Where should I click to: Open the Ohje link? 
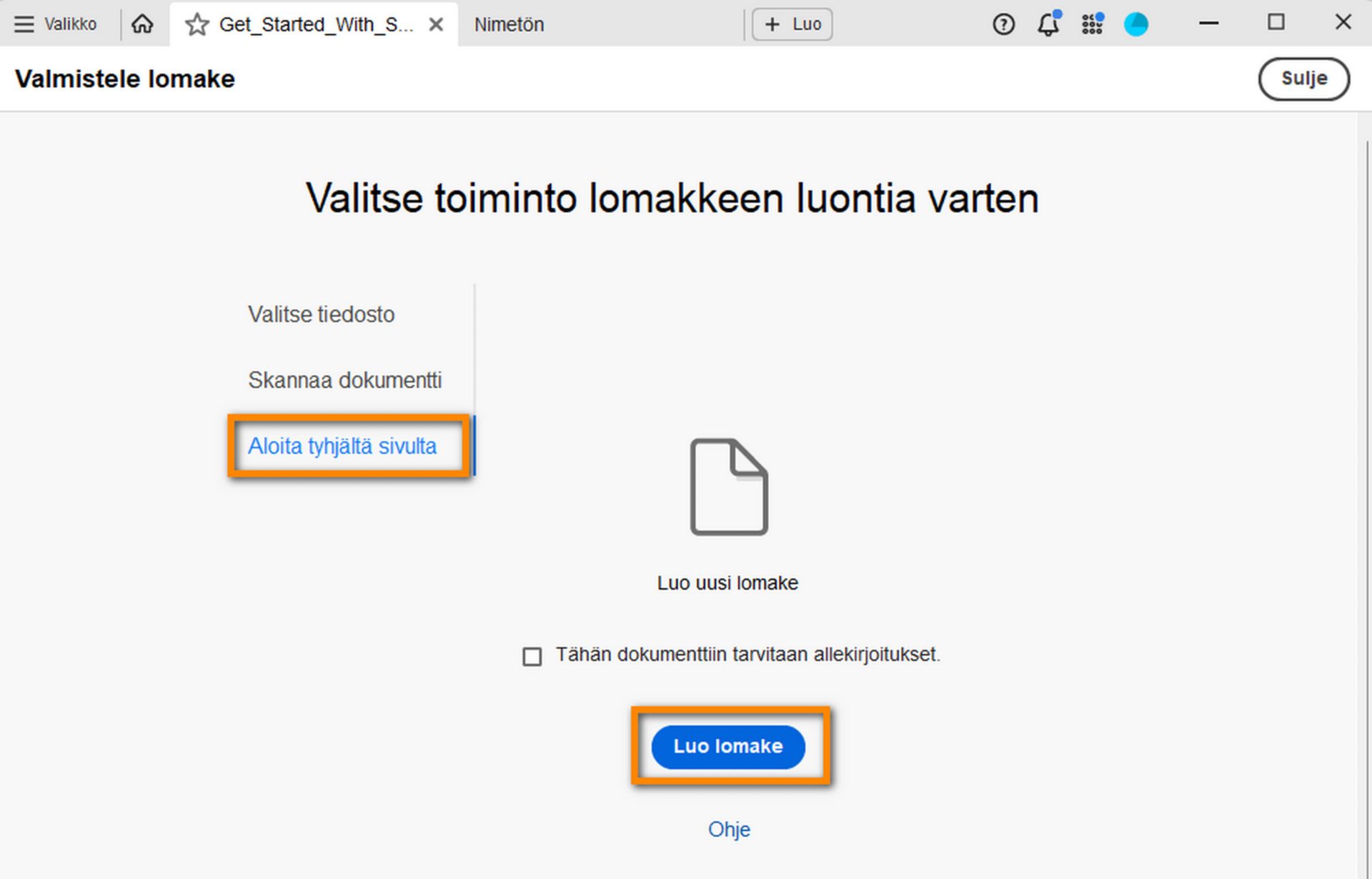pyautogui.click(x=728, y=829)
